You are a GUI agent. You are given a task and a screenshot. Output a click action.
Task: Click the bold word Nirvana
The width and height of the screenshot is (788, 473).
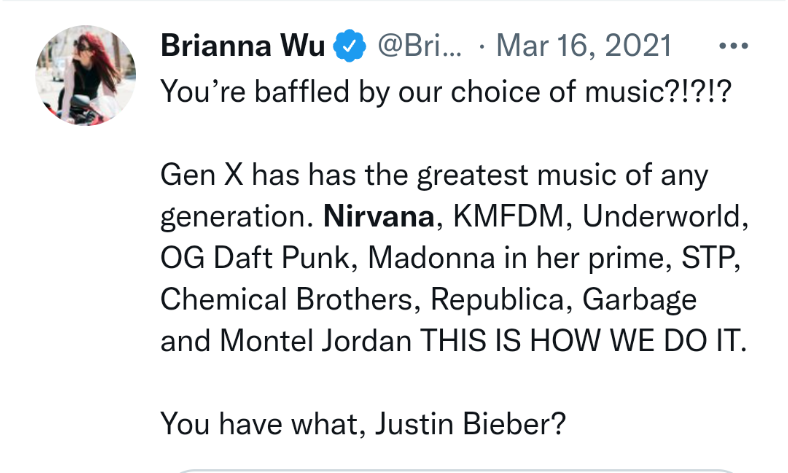(379, 217)
